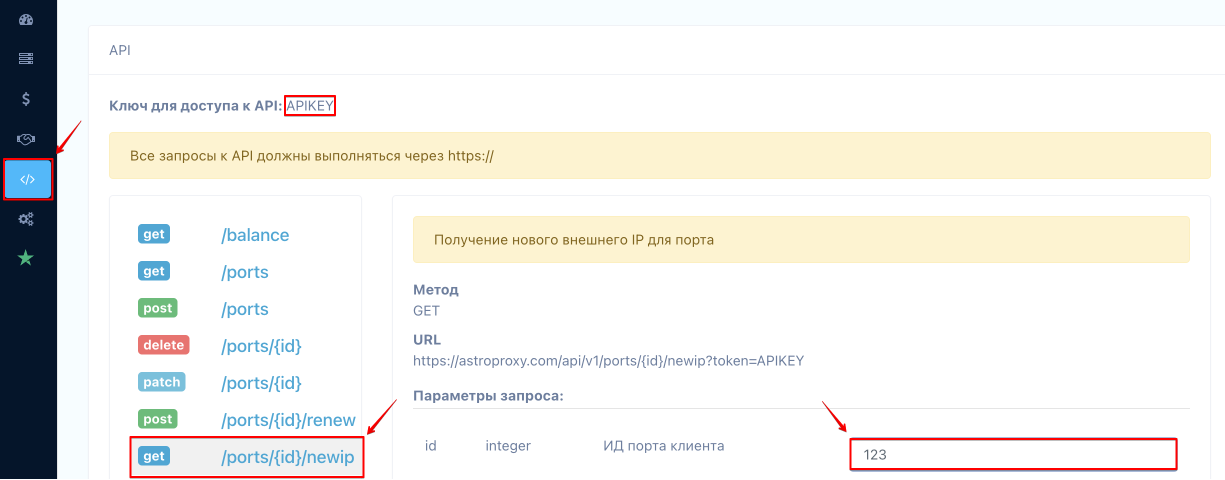The height and width of the screenshot is (480, 1225).
Task: Select the get /ports/{id}/newip endpoint
Action: [x=246, y=458]
